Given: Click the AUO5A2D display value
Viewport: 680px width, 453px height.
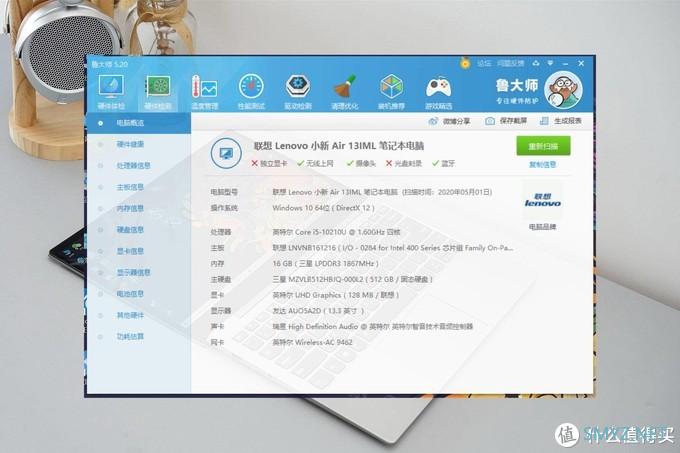Looking at the screenshot, I should (x=318, y=311).
